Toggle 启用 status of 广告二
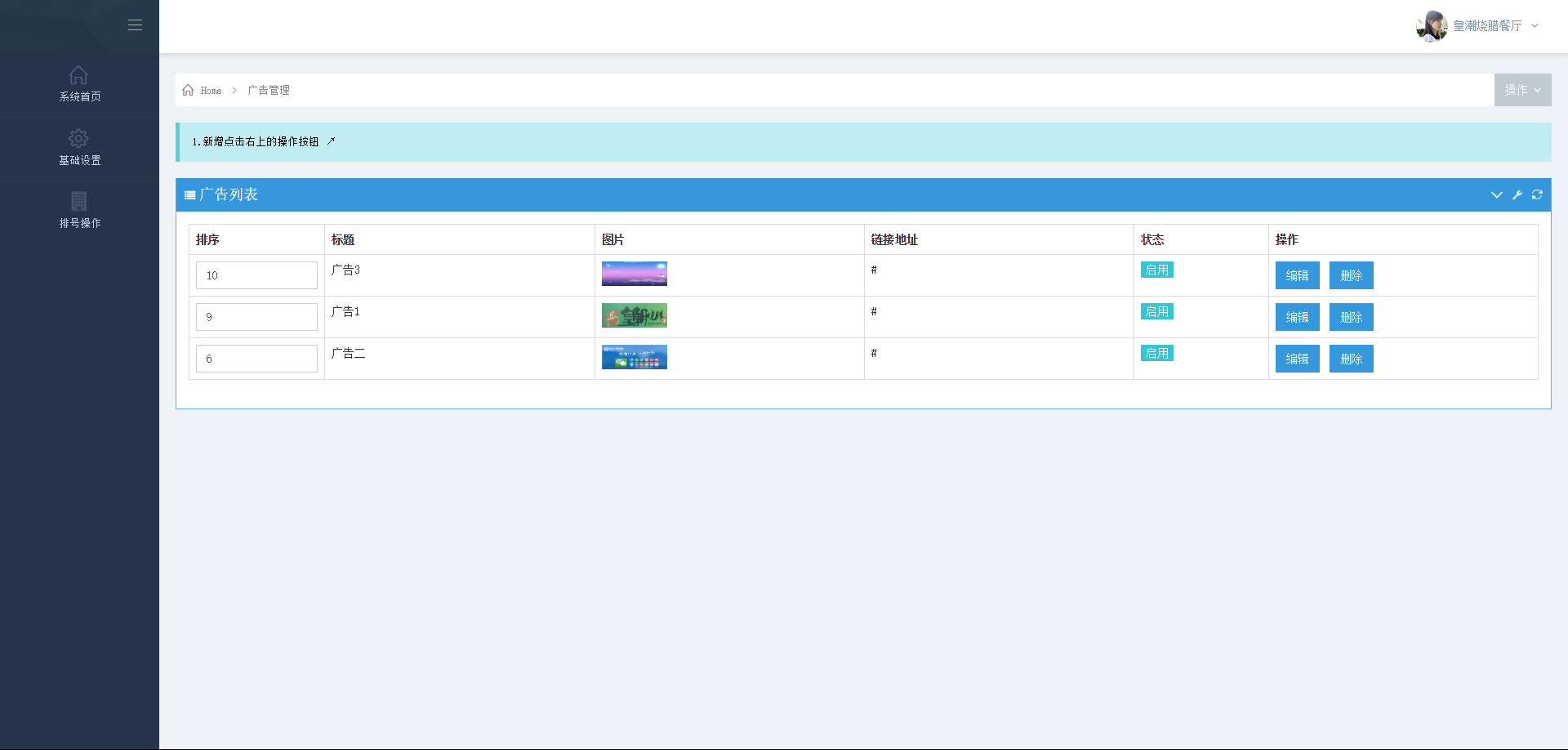The image size is (1568, 750). 1157,353
